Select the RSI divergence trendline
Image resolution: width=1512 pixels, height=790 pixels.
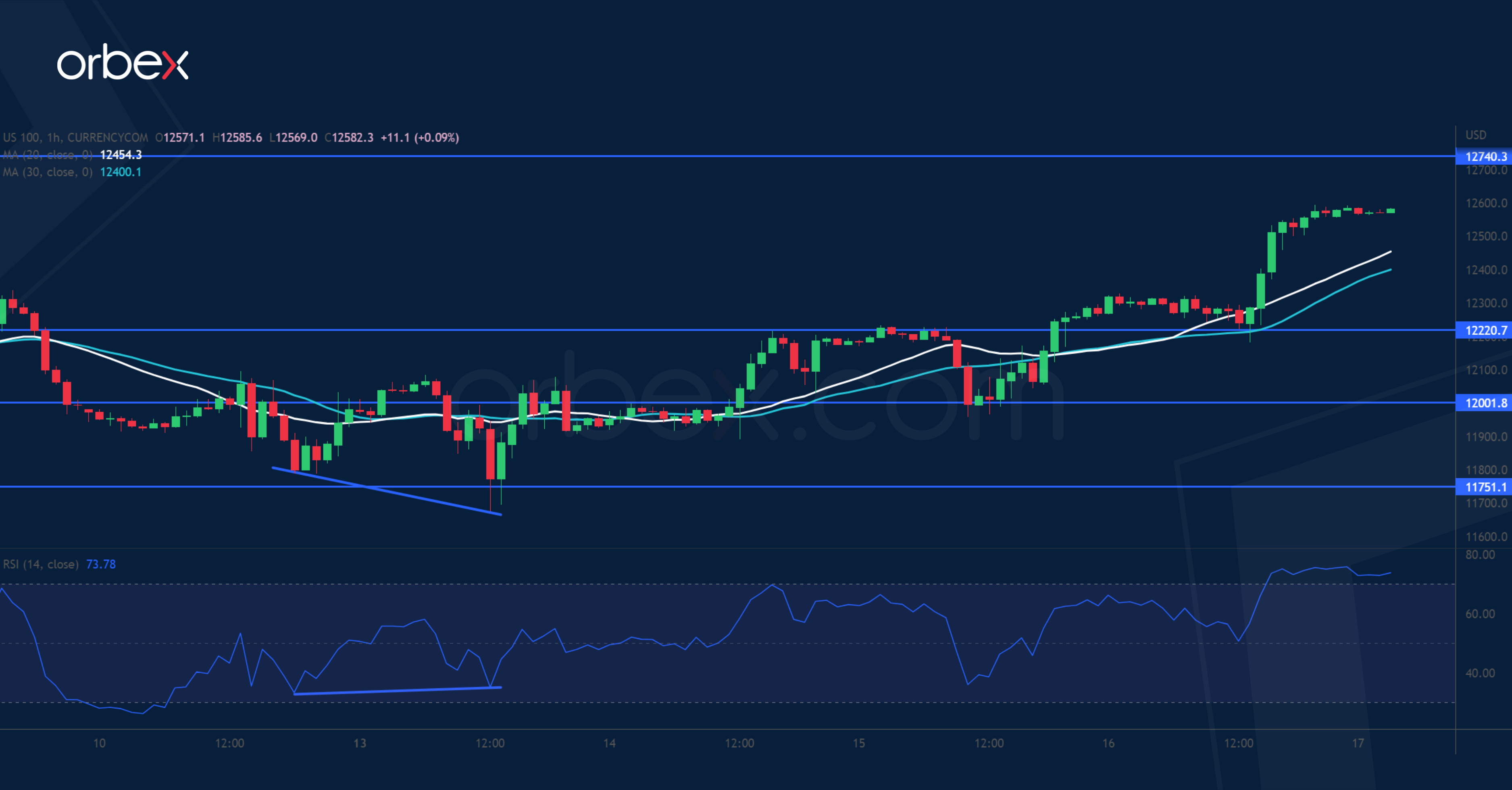[x=398, y=691]
